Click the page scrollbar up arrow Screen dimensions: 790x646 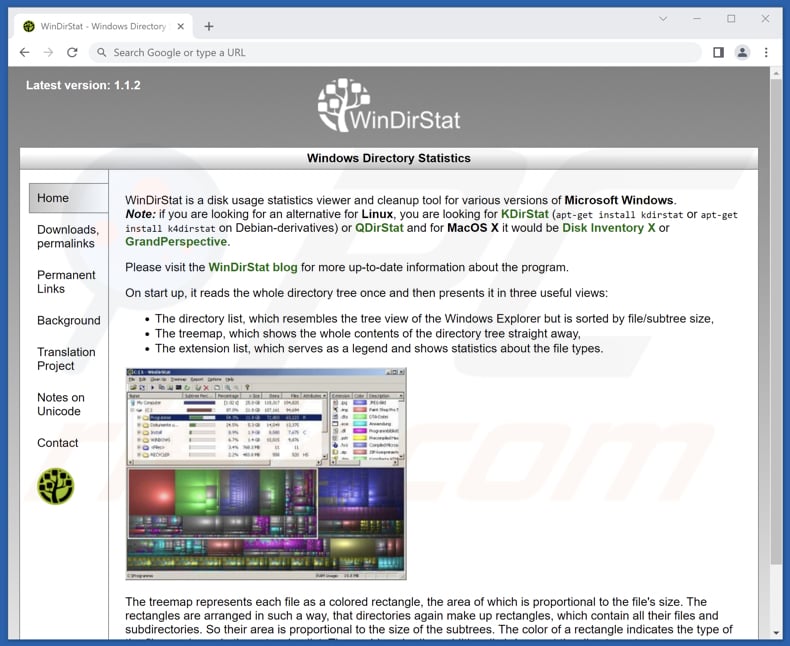[x=776, y=74]
